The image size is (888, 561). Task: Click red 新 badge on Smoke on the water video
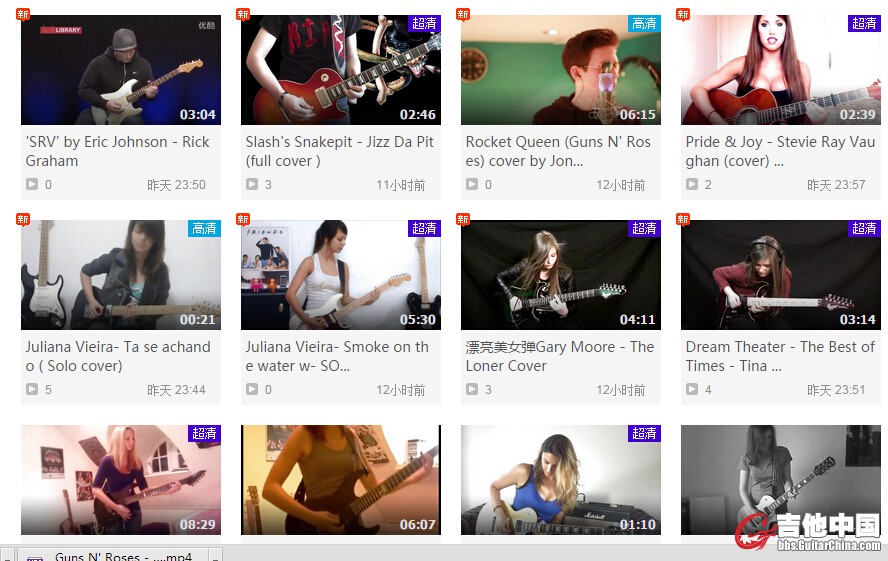(x=243, y=219)
